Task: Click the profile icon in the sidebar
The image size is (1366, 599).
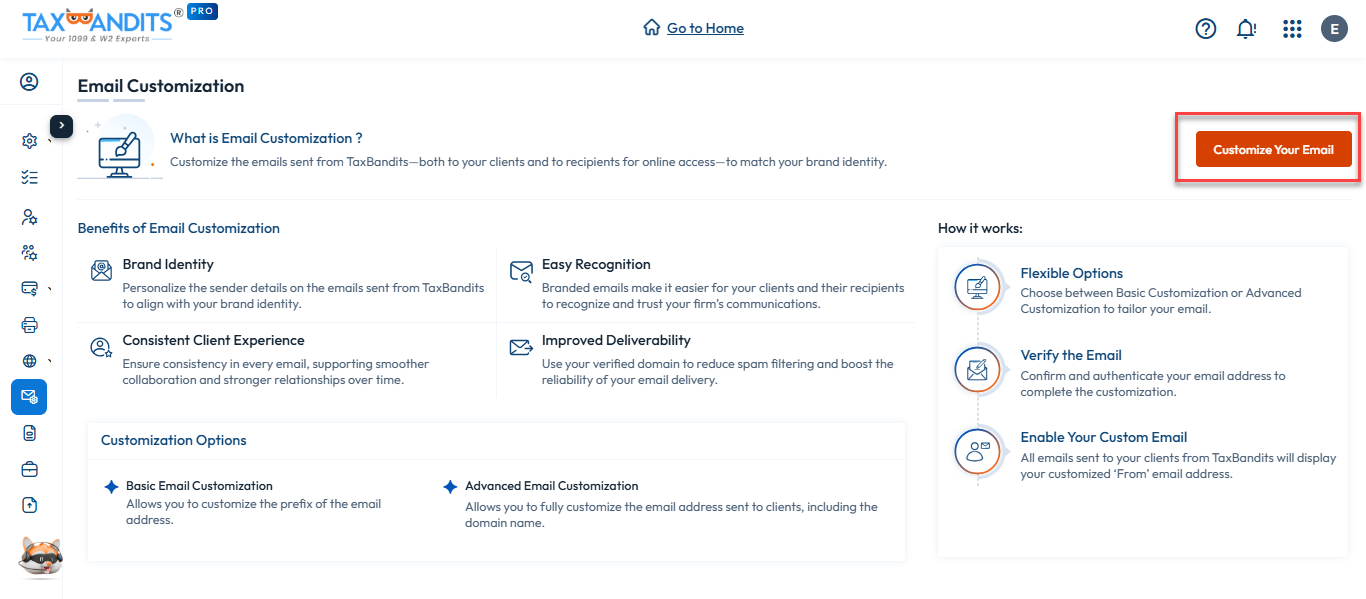Action: click(x=29, y=82)
